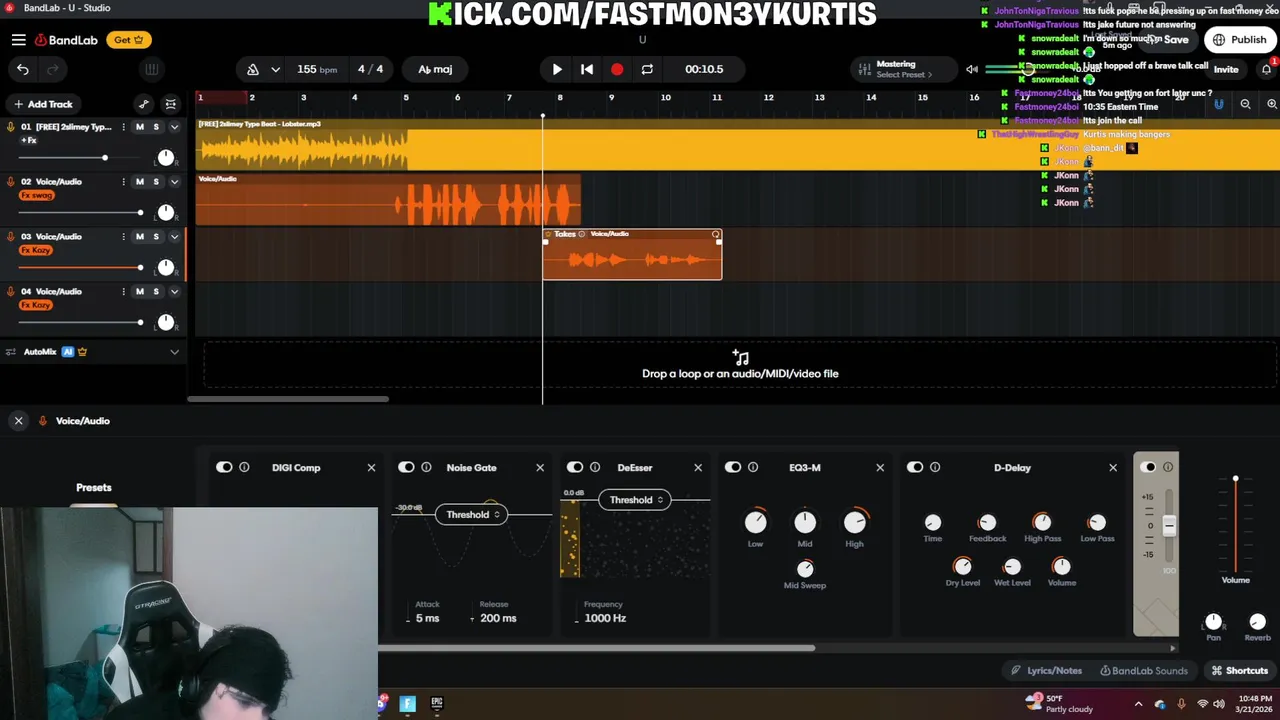Expand track 02 Voice/Audio chevron
Image resolution: width=1280 pixels, height=720 pixels.
[x=174, y=182]
